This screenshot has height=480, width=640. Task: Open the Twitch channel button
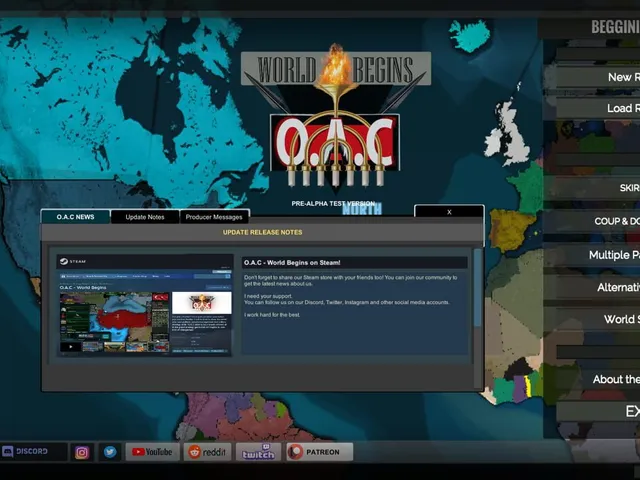258,452
